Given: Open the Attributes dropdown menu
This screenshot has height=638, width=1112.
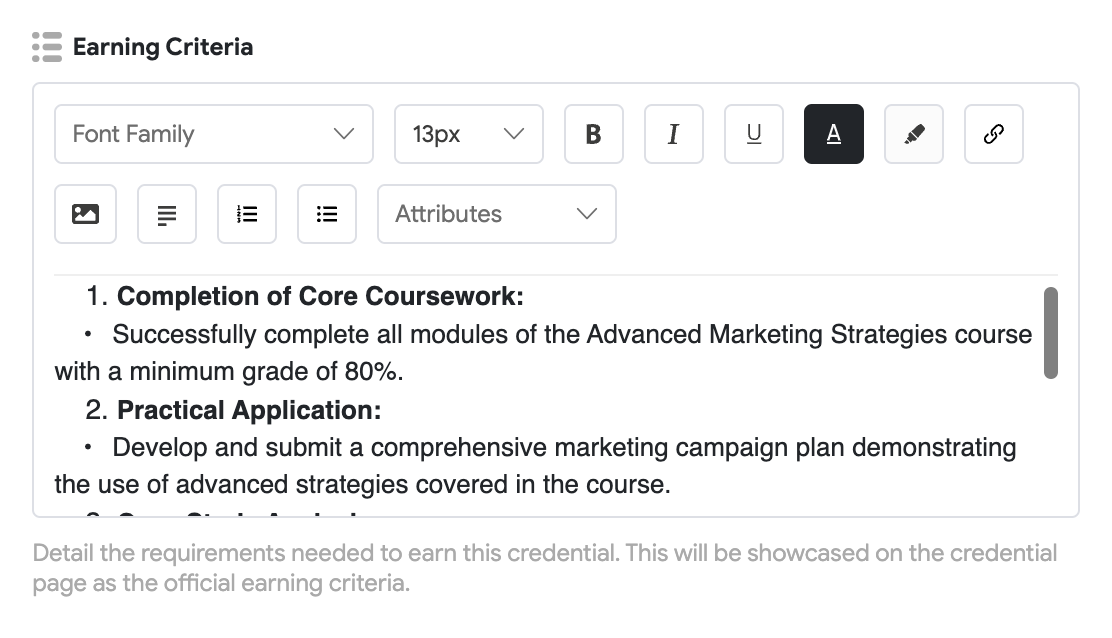Looking at the screenshot, I should (496, 214).
